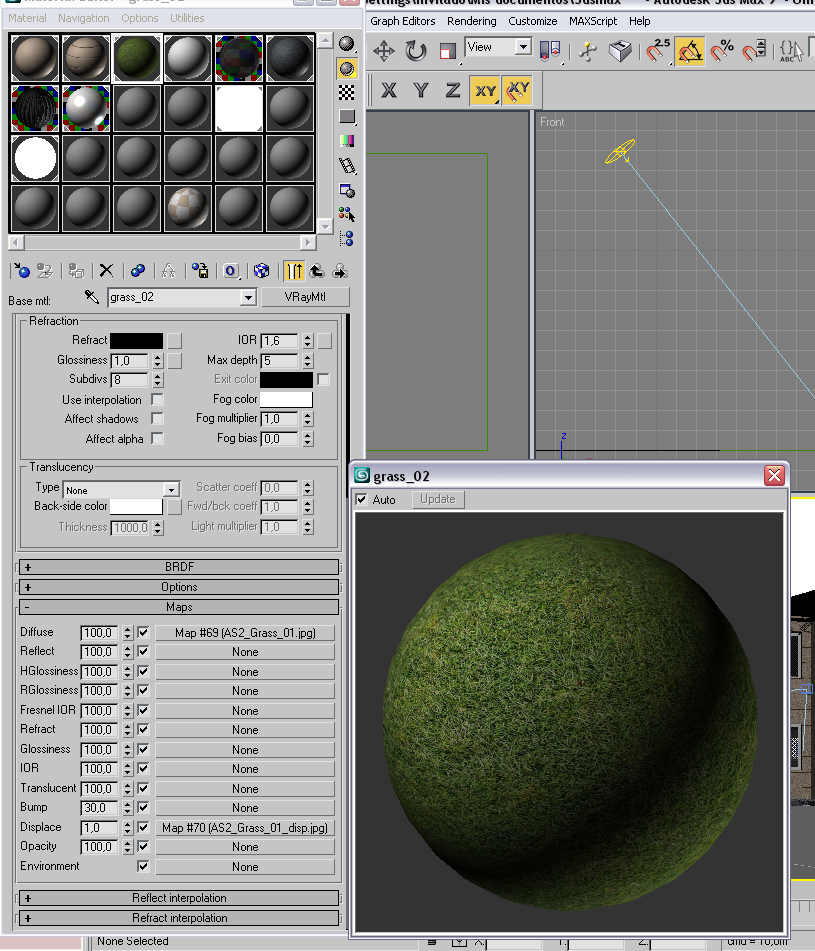The width and height of the screenshot is (815, 951).
Task: Click Put Material to Scene icon
Action: (x=45, y=271)
